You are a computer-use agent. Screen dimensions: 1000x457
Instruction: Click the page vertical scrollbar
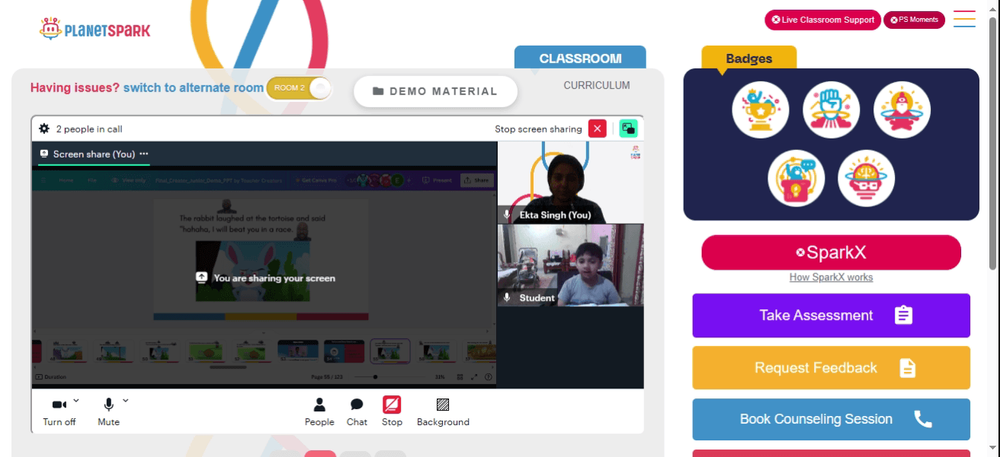[994, 143]
